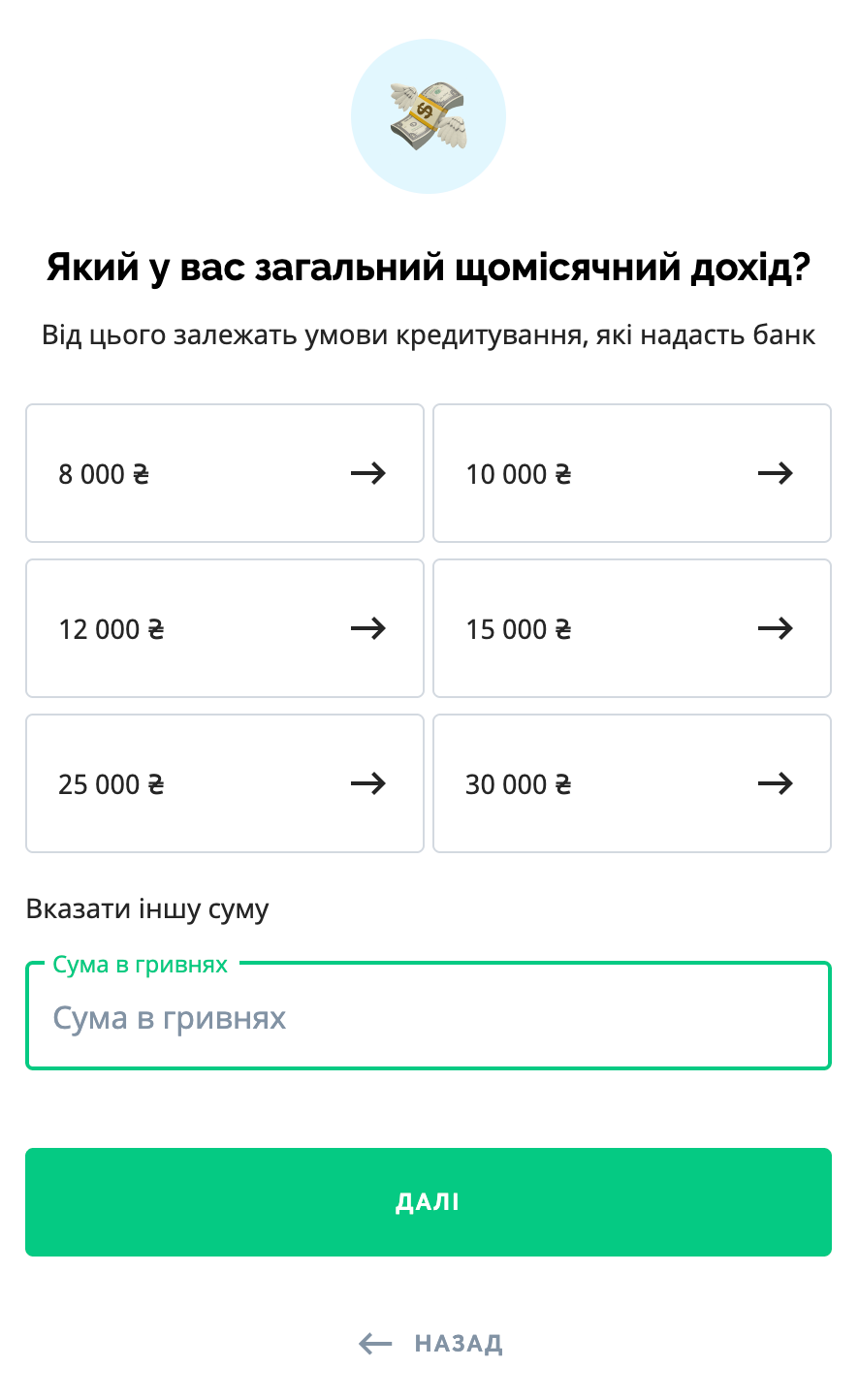Click the monthly income question heading
859x1400 pixels.
pos(429,268)
